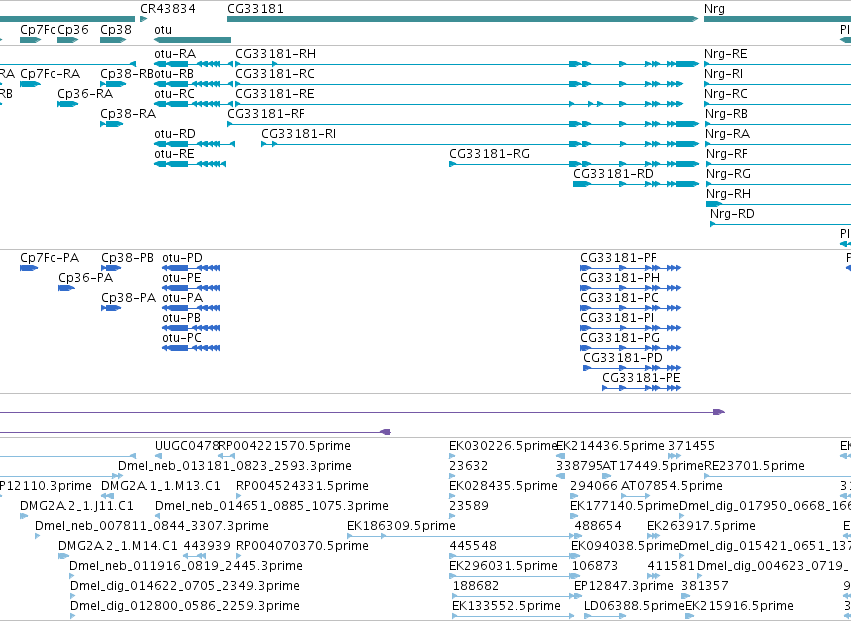Click the purple arrowhead of the upper, longer purple feature

pos(719,412)
